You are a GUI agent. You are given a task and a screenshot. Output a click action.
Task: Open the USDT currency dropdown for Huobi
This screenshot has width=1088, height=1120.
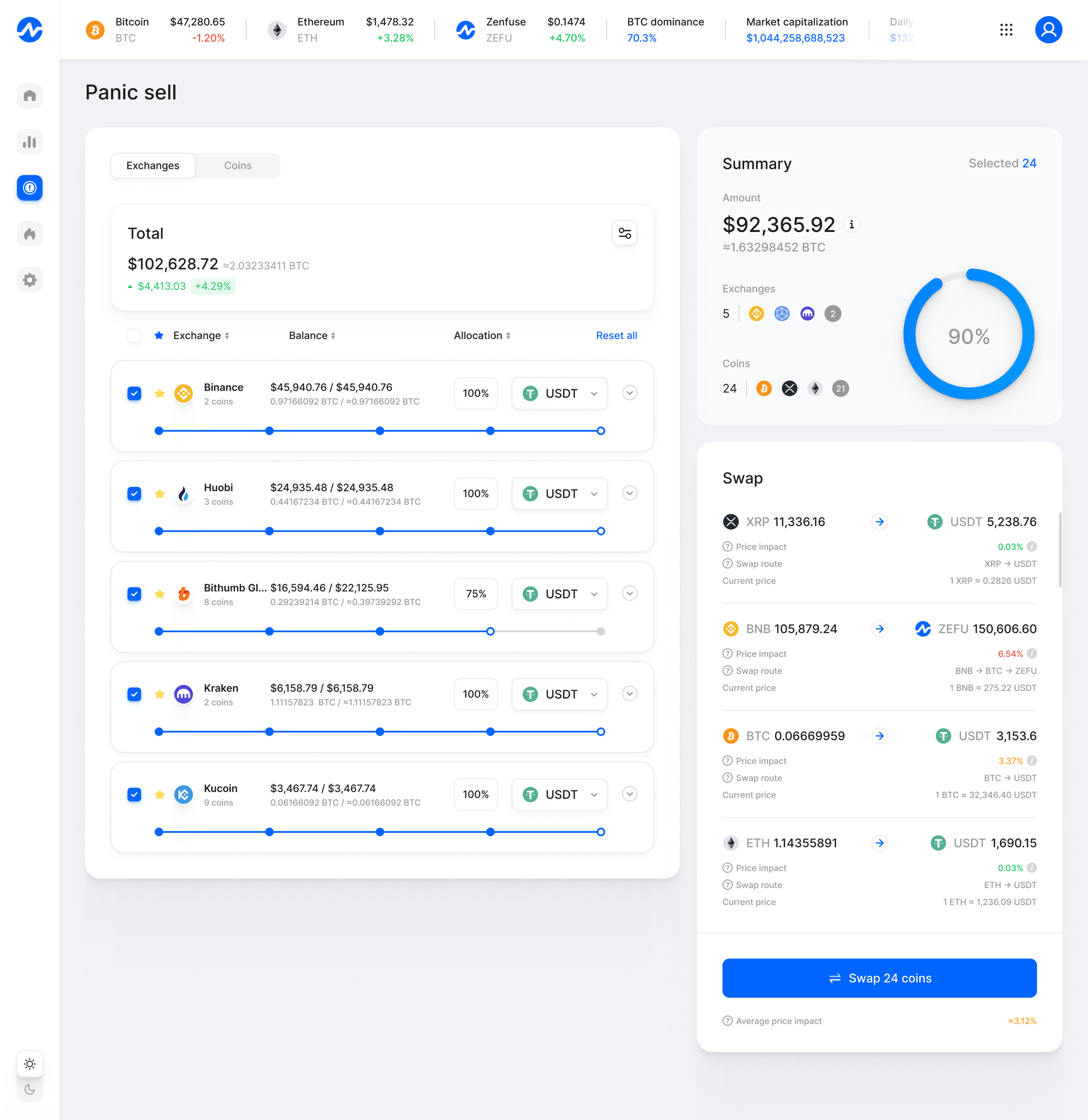(x=559, y=493)
